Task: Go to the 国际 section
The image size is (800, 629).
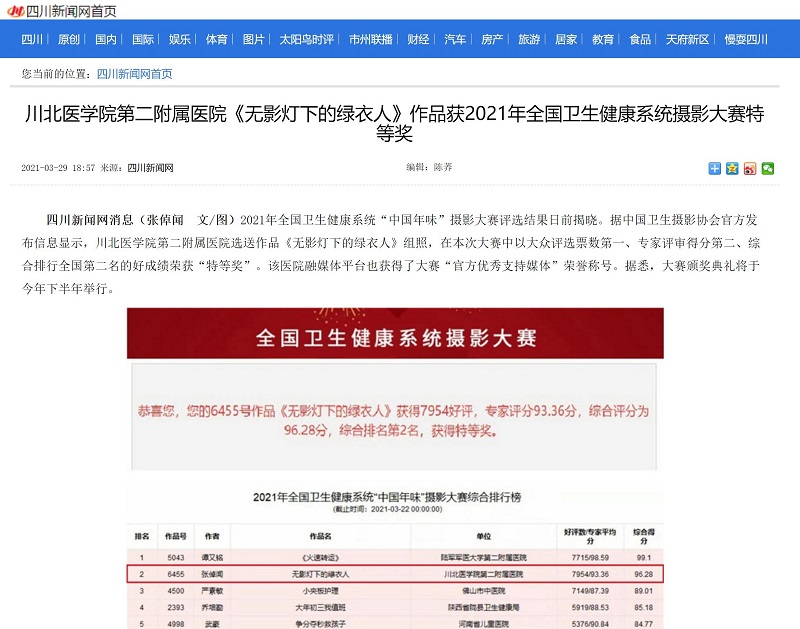Action: [x=143, y=40]
